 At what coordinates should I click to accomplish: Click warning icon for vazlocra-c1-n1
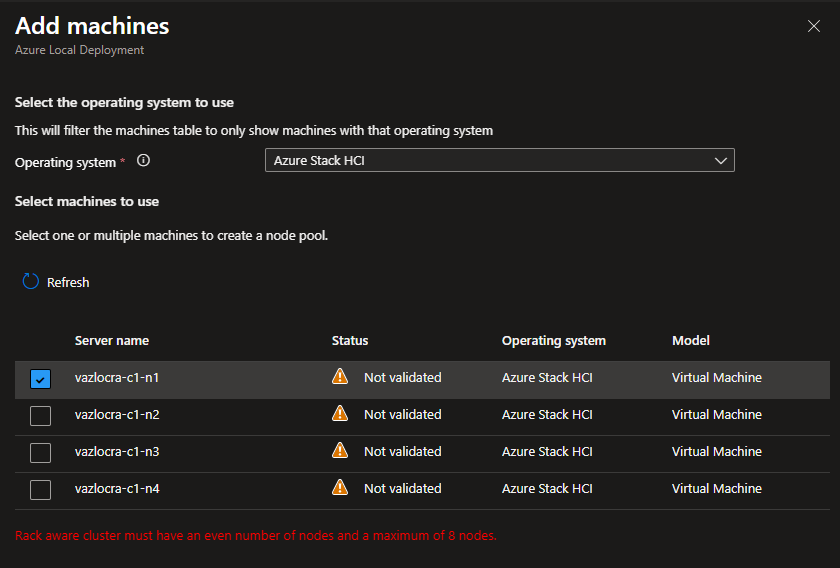tap(340, 377)
